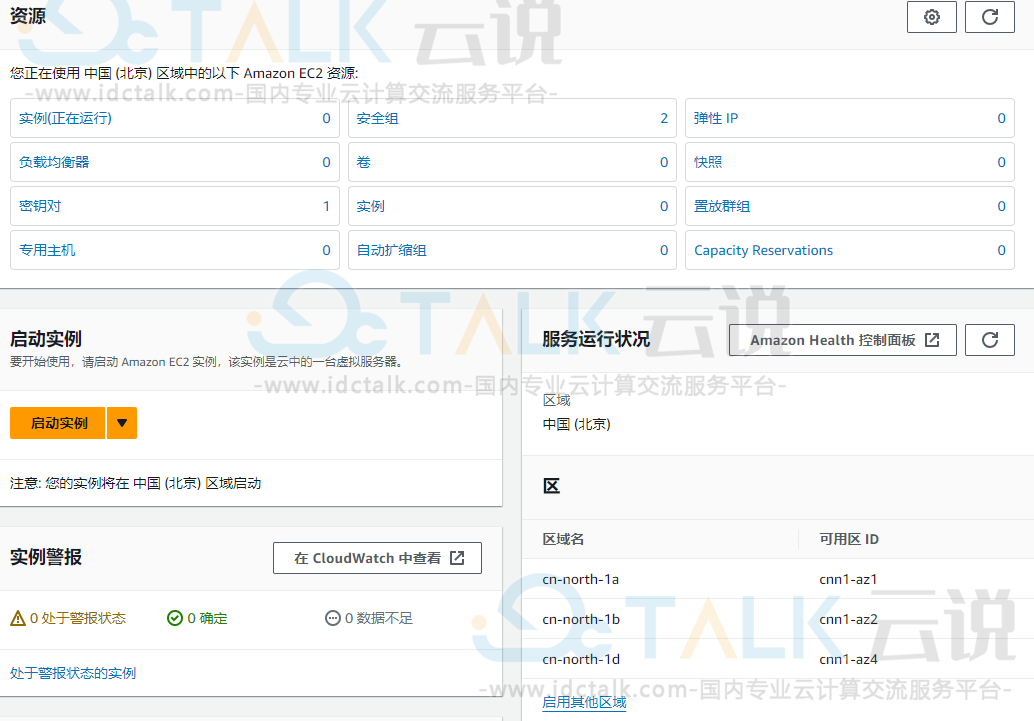The height and width of the screenshot is (721, 1034).
Task: Open the Amazon Health 控制面板 button
Action: coord(842,340)
